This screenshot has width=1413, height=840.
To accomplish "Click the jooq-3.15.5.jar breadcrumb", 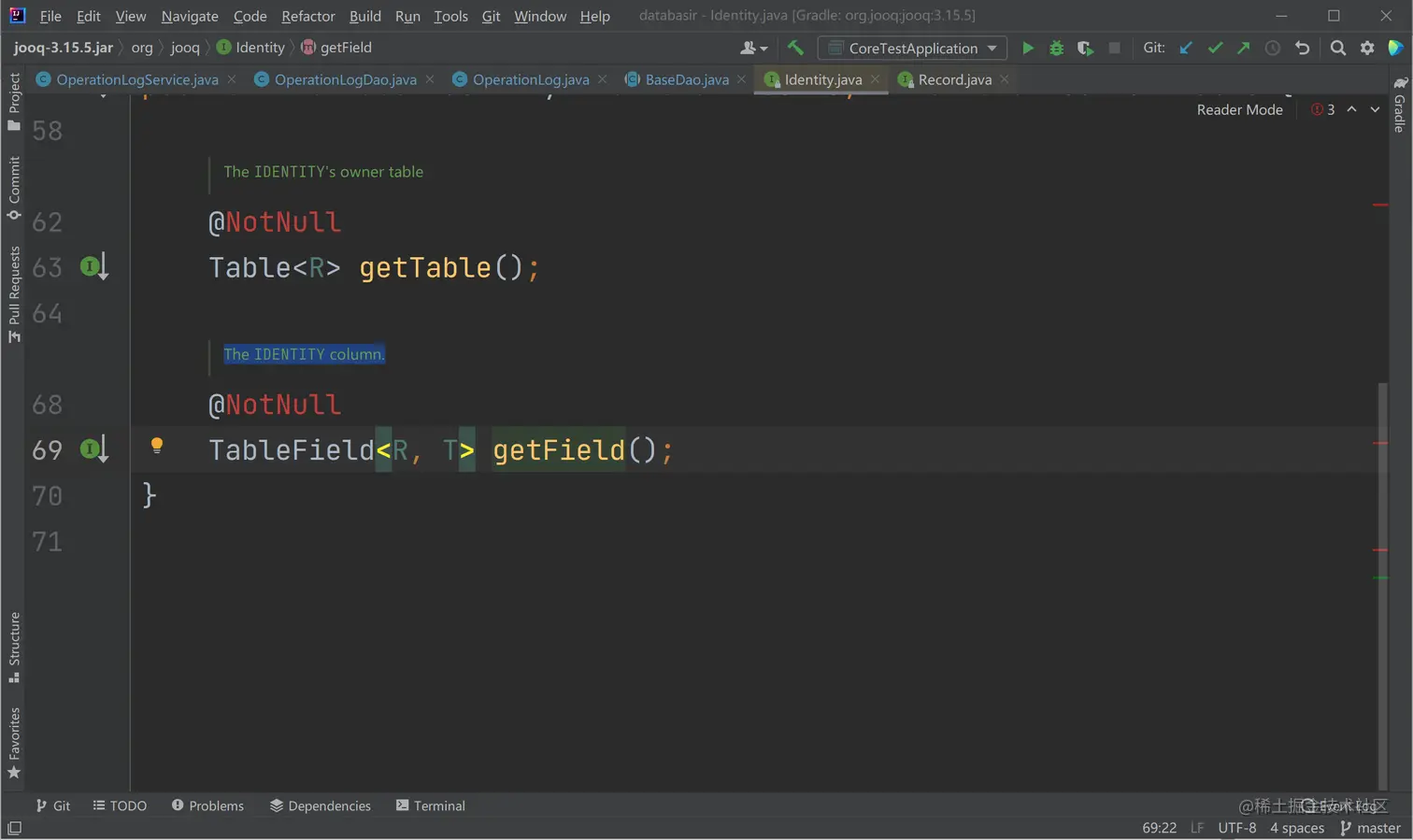I will (64, 48).
